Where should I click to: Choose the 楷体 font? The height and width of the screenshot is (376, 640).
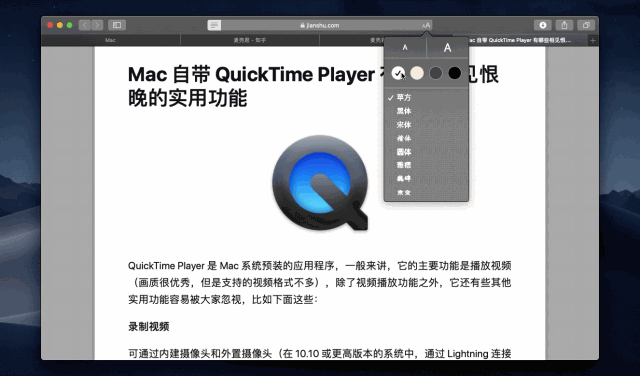point(426,138)
